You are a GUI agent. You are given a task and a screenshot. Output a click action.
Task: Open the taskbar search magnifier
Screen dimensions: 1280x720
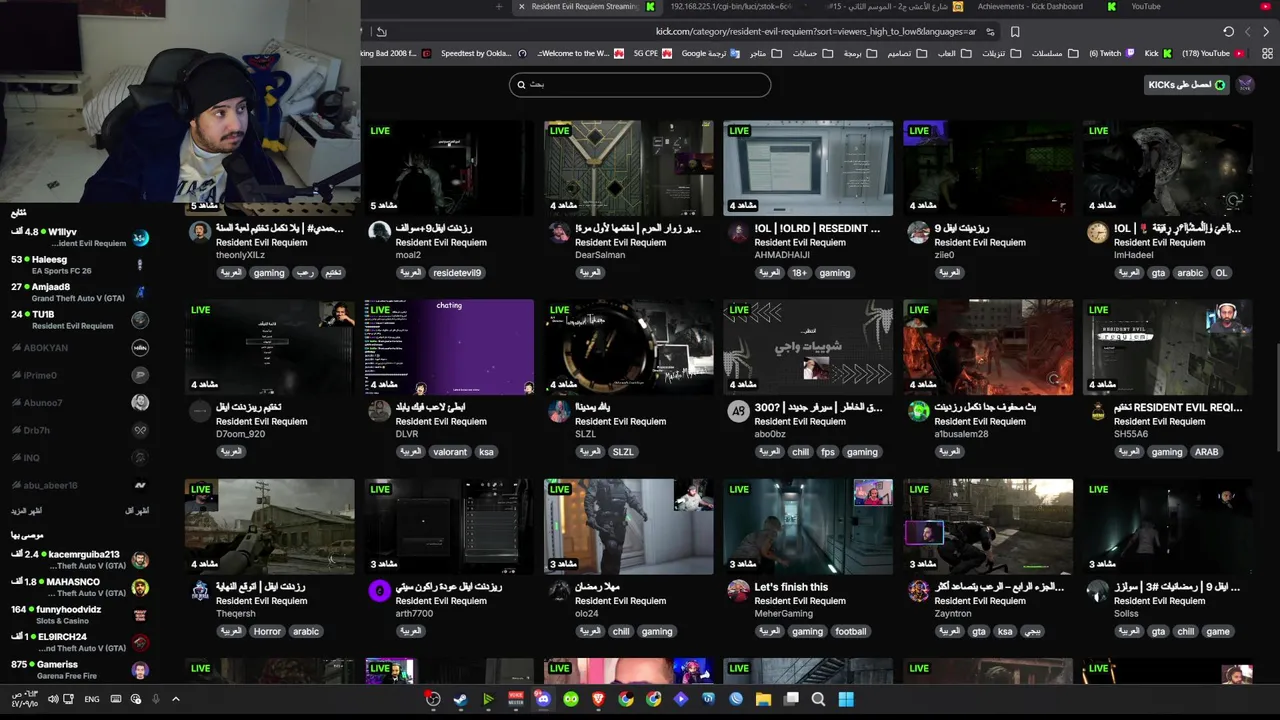coord(818,699)
